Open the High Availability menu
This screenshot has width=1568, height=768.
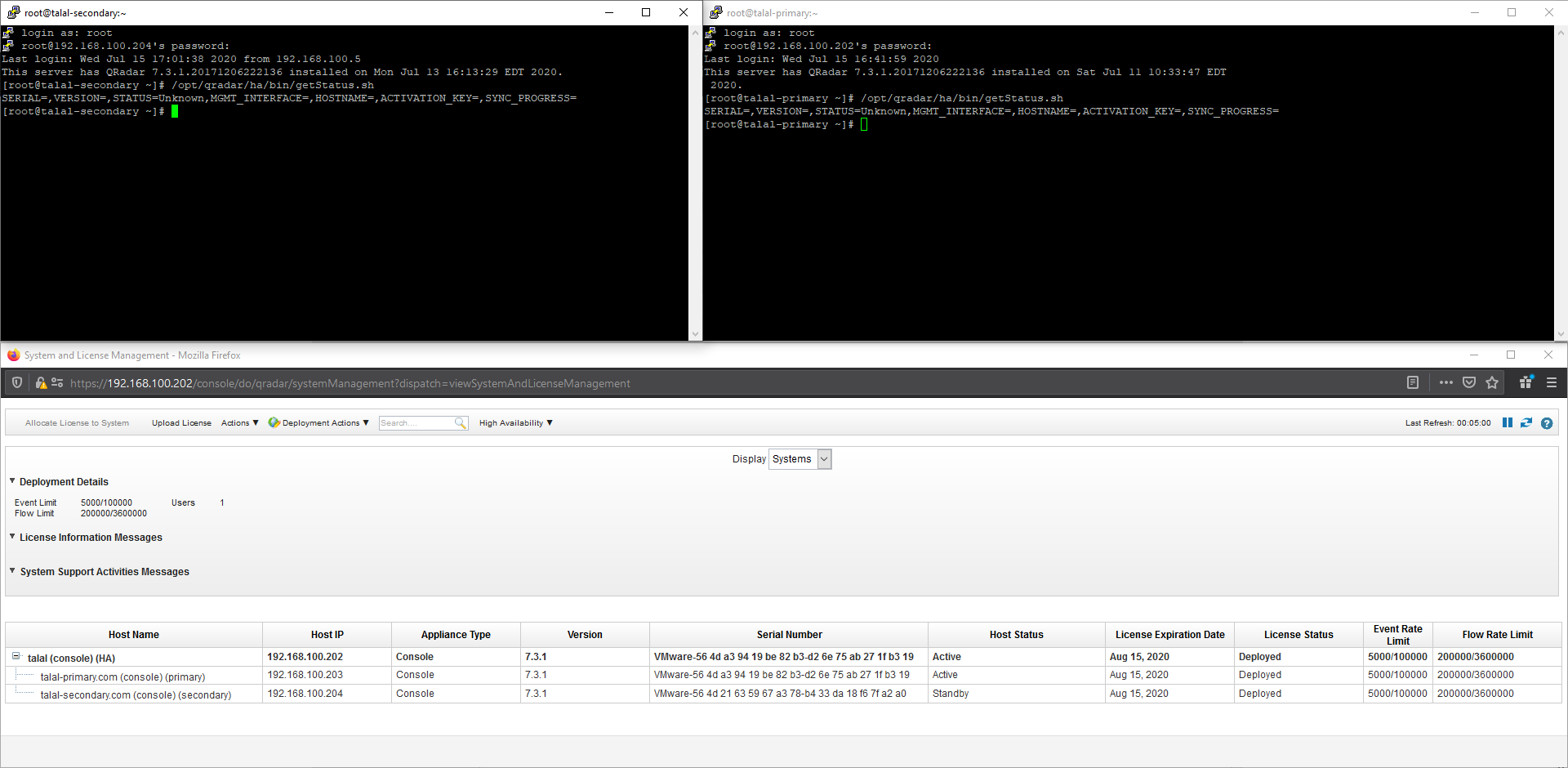click(516, 423)
